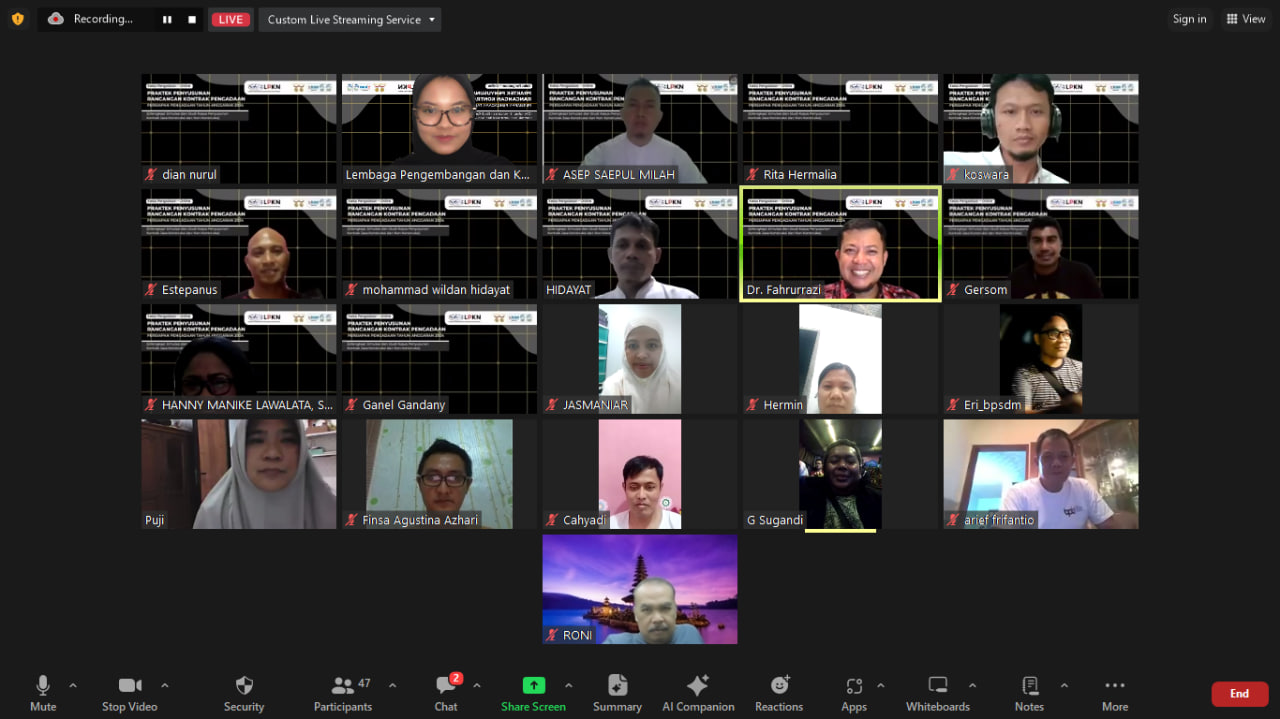Expand audio options arrow beside Mute
1280x719 pixels.
coord(73,686)
